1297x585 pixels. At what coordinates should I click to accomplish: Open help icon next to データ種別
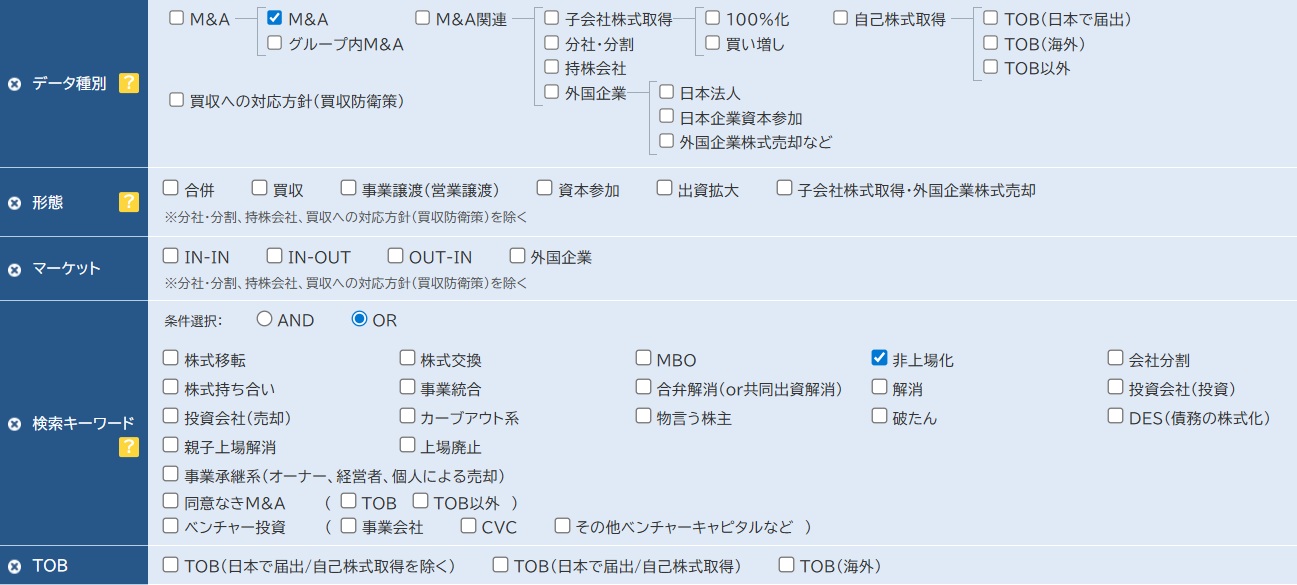(x=128, y=83)
